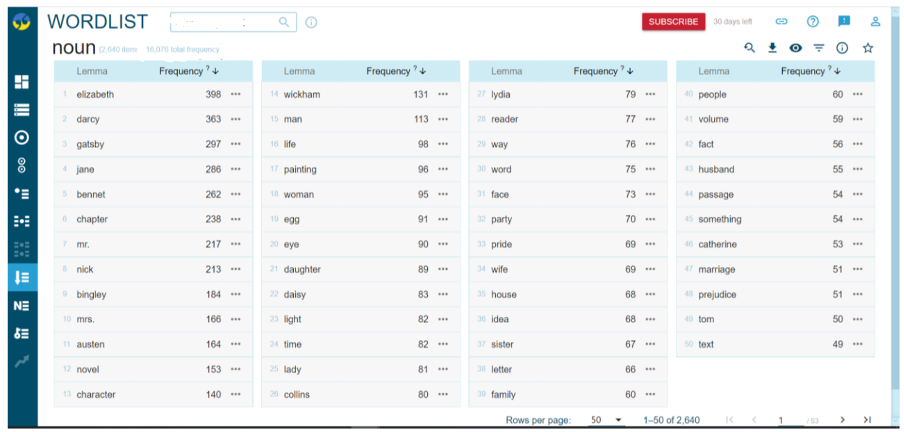Expand the options menu for elizabeth
904x432 pixels.
click(236, 94)
